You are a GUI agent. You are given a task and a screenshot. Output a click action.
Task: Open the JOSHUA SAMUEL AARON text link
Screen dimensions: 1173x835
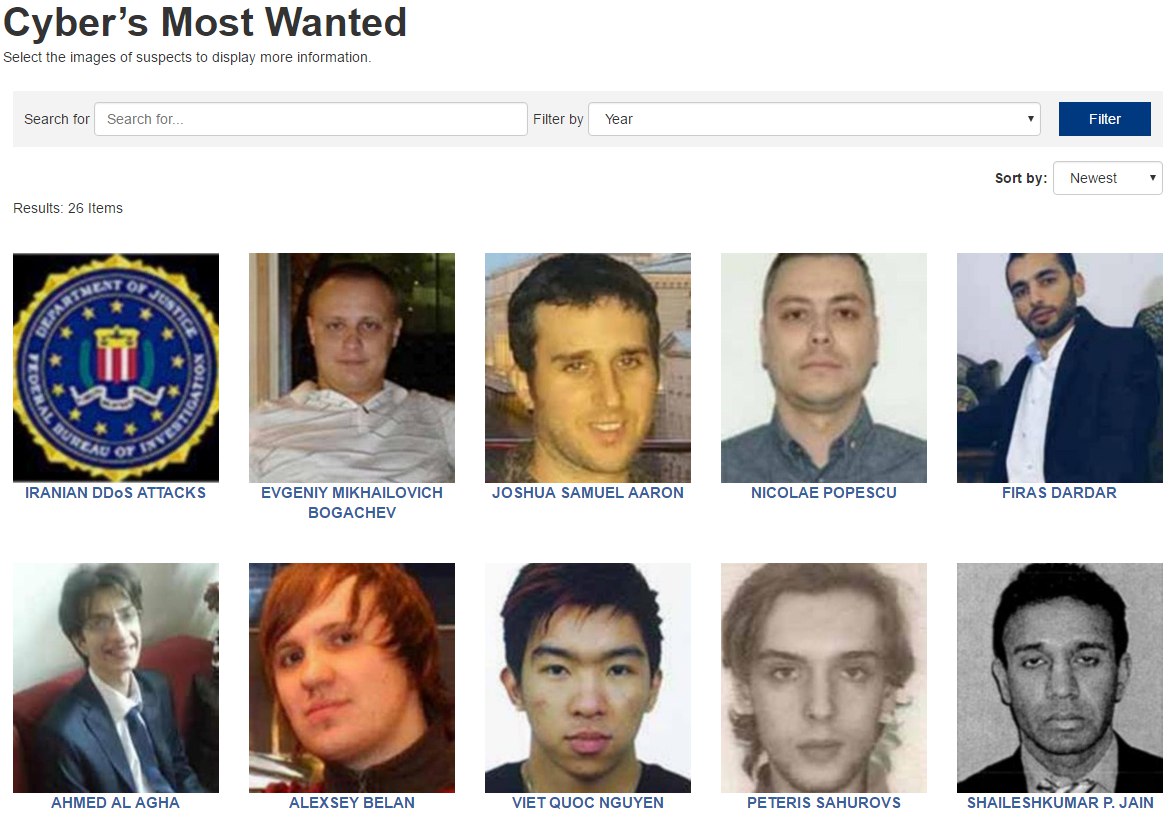point(588,492)
